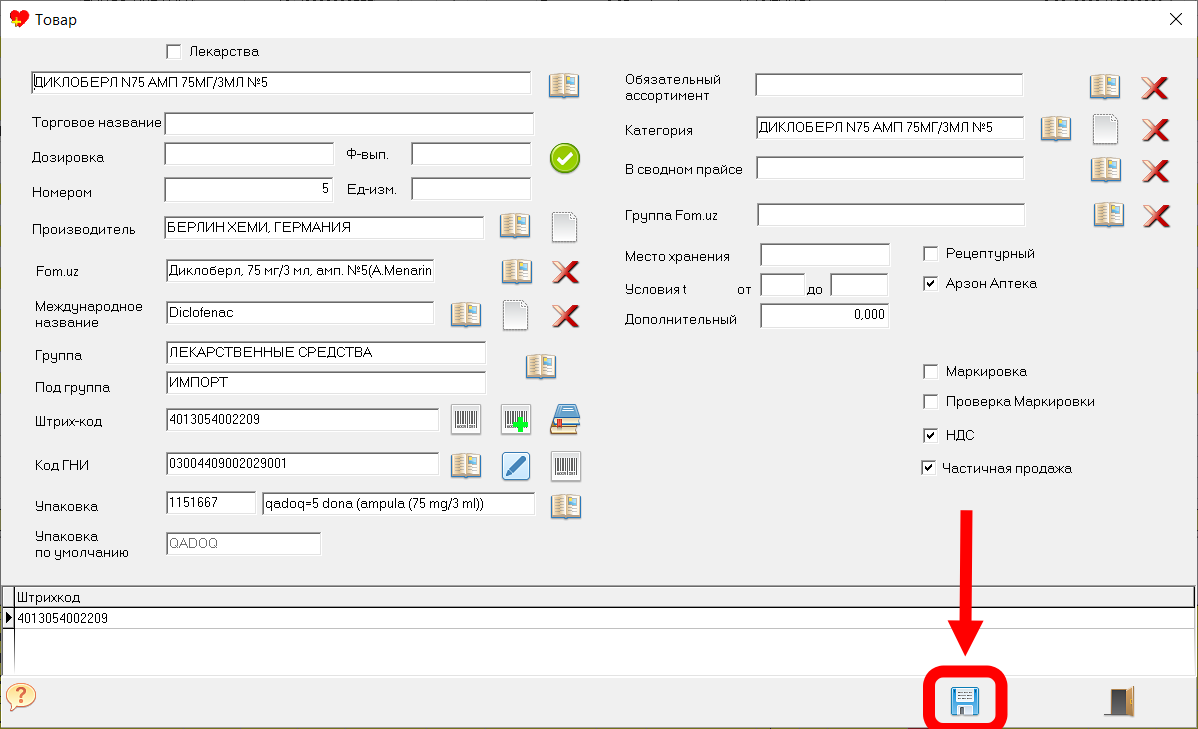The width and height of the screenshot is (1198, 729).
Task: Click the Группа Fom.uz input field
Action: point(891,215)
